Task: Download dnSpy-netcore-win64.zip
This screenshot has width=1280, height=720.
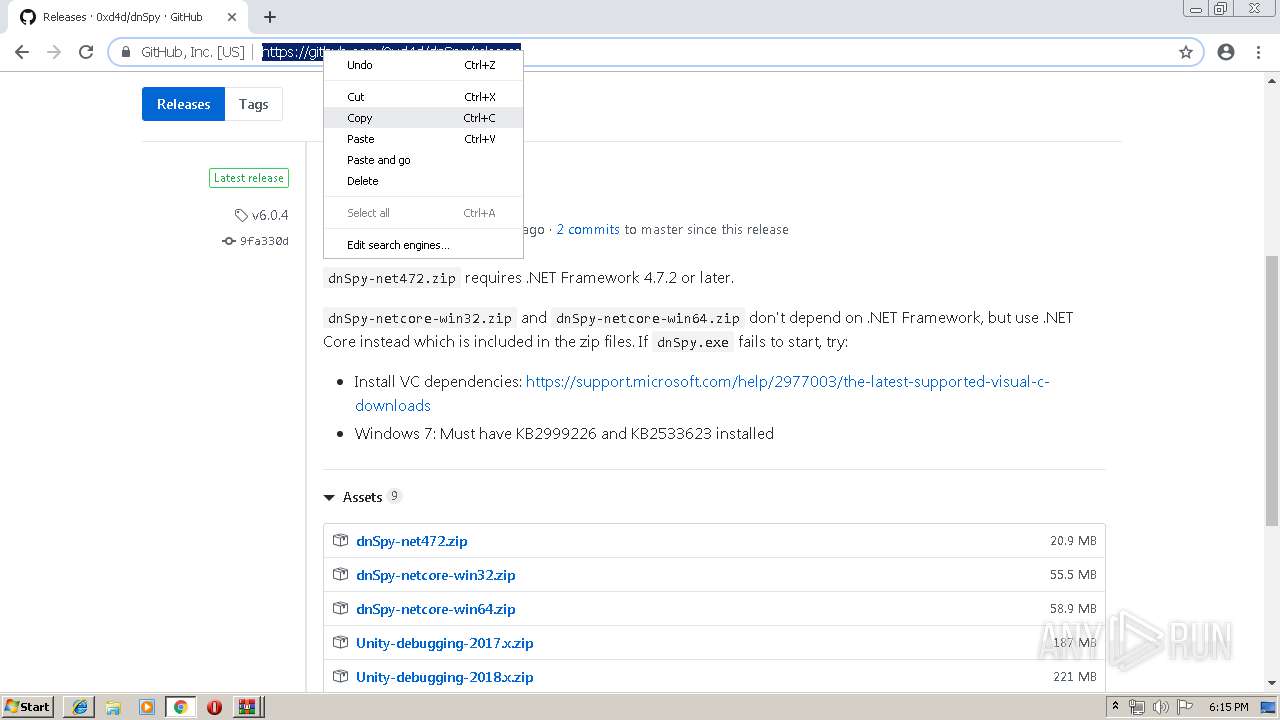Action: [x=436, y=609]
